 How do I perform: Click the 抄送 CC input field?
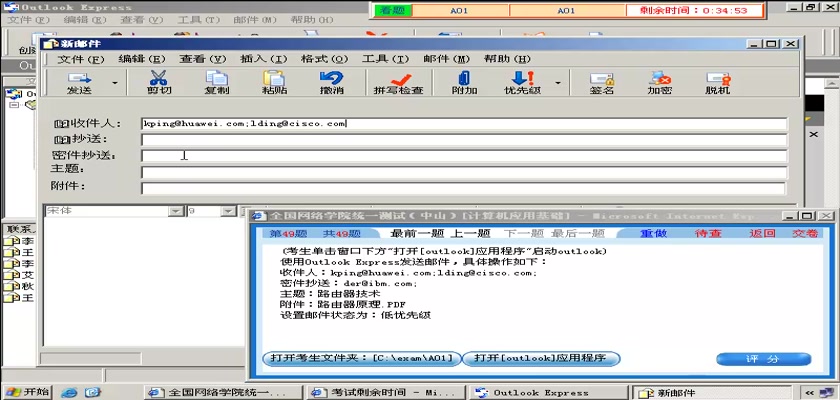pyautogui.click(x=464, y=140)
